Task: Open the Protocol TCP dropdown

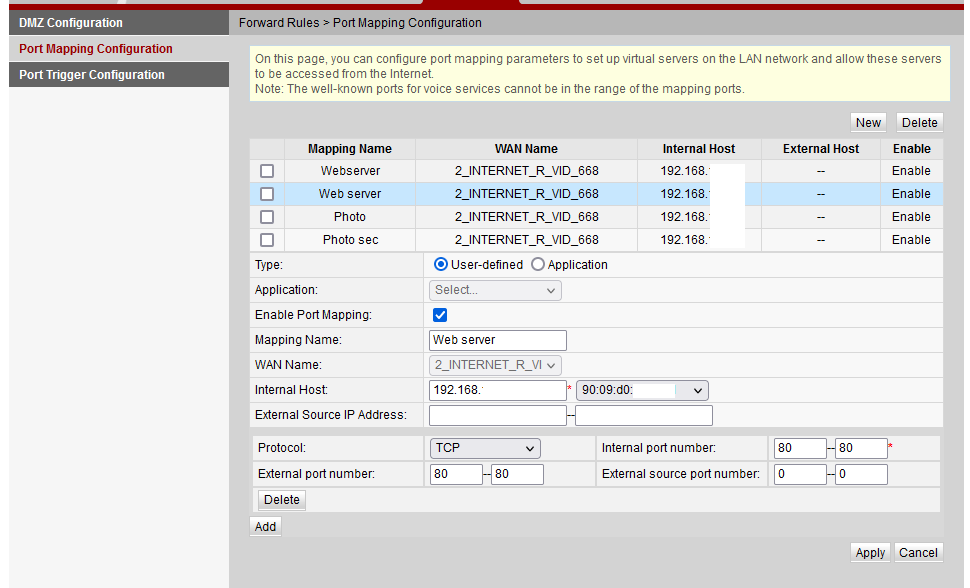Action: pos(485,448)
